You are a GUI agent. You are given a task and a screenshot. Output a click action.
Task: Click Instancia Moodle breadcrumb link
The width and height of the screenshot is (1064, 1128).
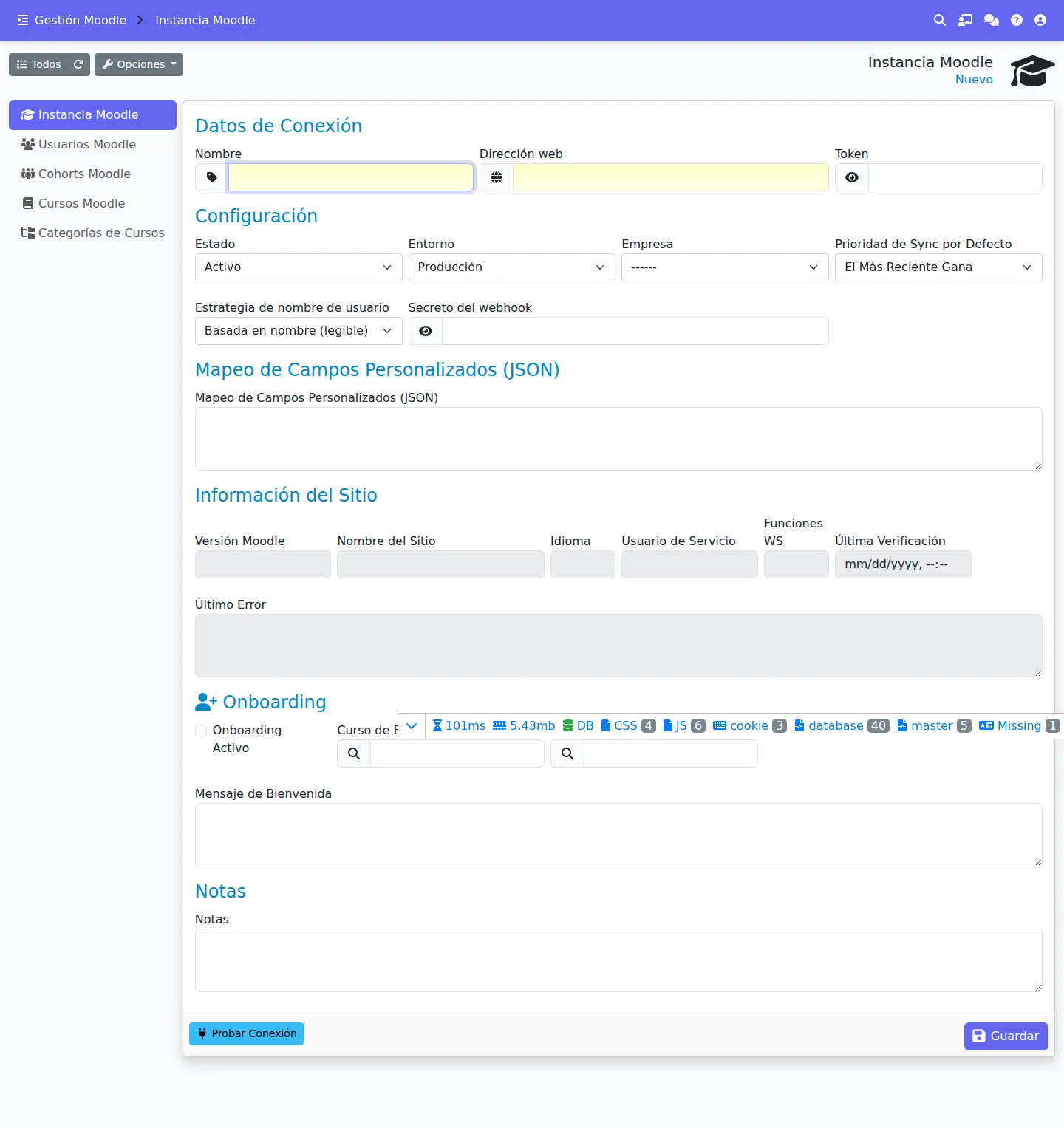pos(205,20)
